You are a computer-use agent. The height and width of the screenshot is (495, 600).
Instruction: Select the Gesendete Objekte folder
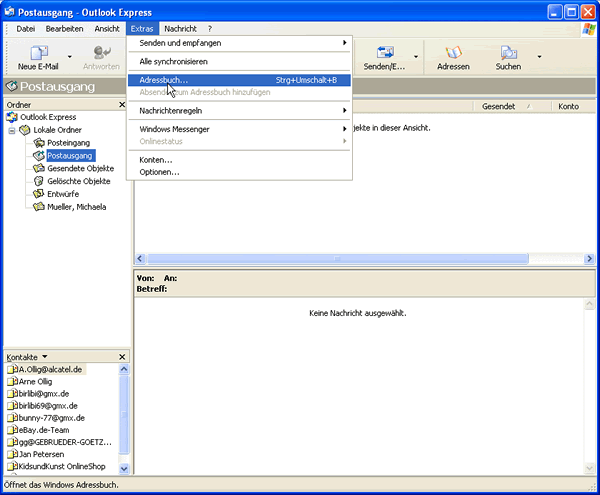[79, 168]
